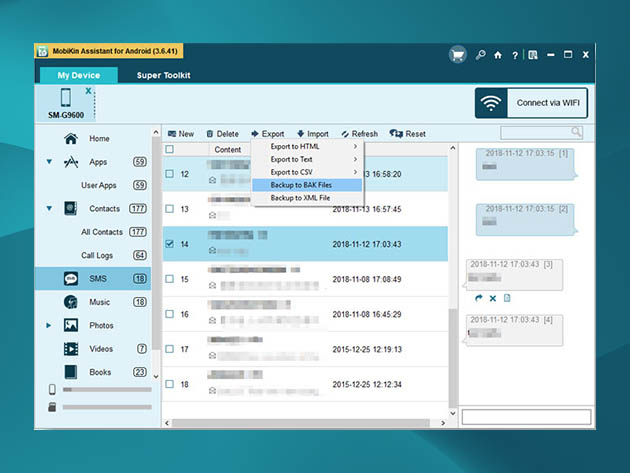Open User Apps in sidebar
The height and width of the screenshot is (473, 630).
[x=98, y=185]
